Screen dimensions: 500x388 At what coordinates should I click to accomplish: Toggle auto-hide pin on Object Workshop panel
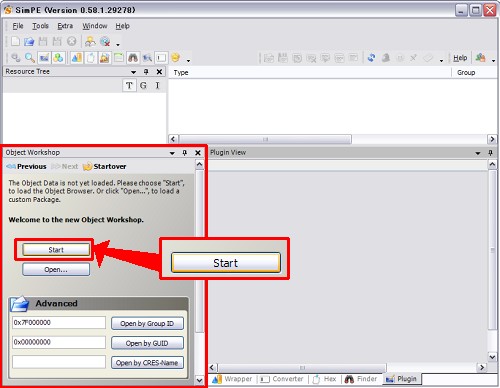tap(185, 153)
